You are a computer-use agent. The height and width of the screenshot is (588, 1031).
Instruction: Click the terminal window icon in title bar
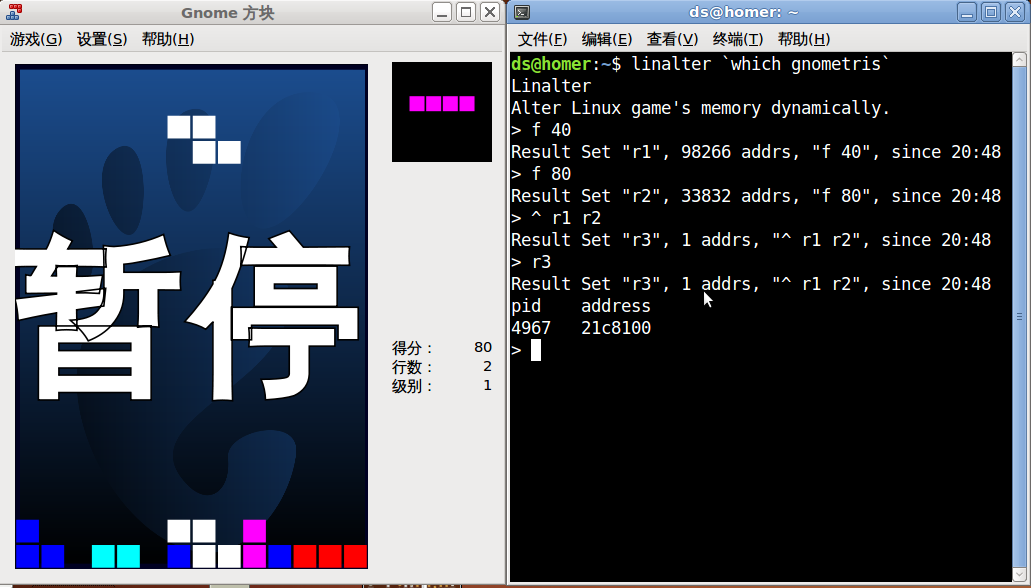[522, 12]
